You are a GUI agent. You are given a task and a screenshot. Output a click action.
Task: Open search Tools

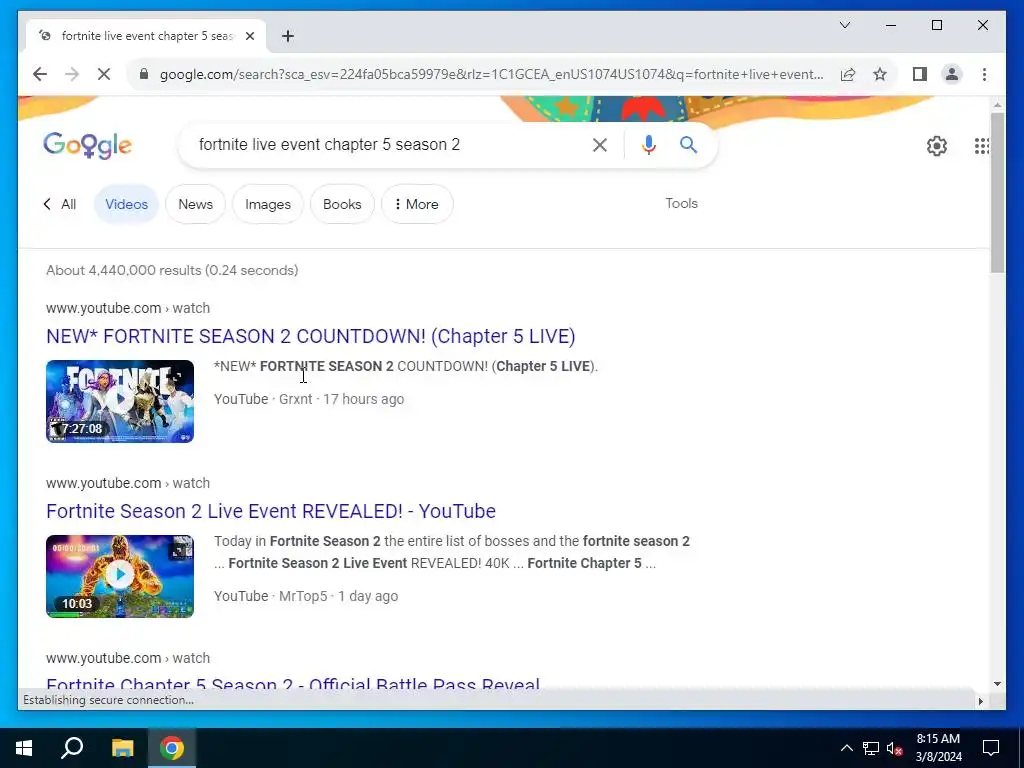(681, 204)
